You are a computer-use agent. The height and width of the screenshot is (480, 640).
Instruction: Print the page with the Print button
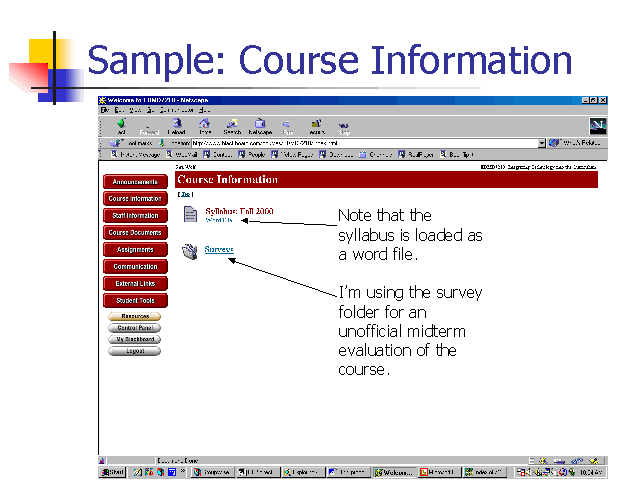tap(287, 127)
